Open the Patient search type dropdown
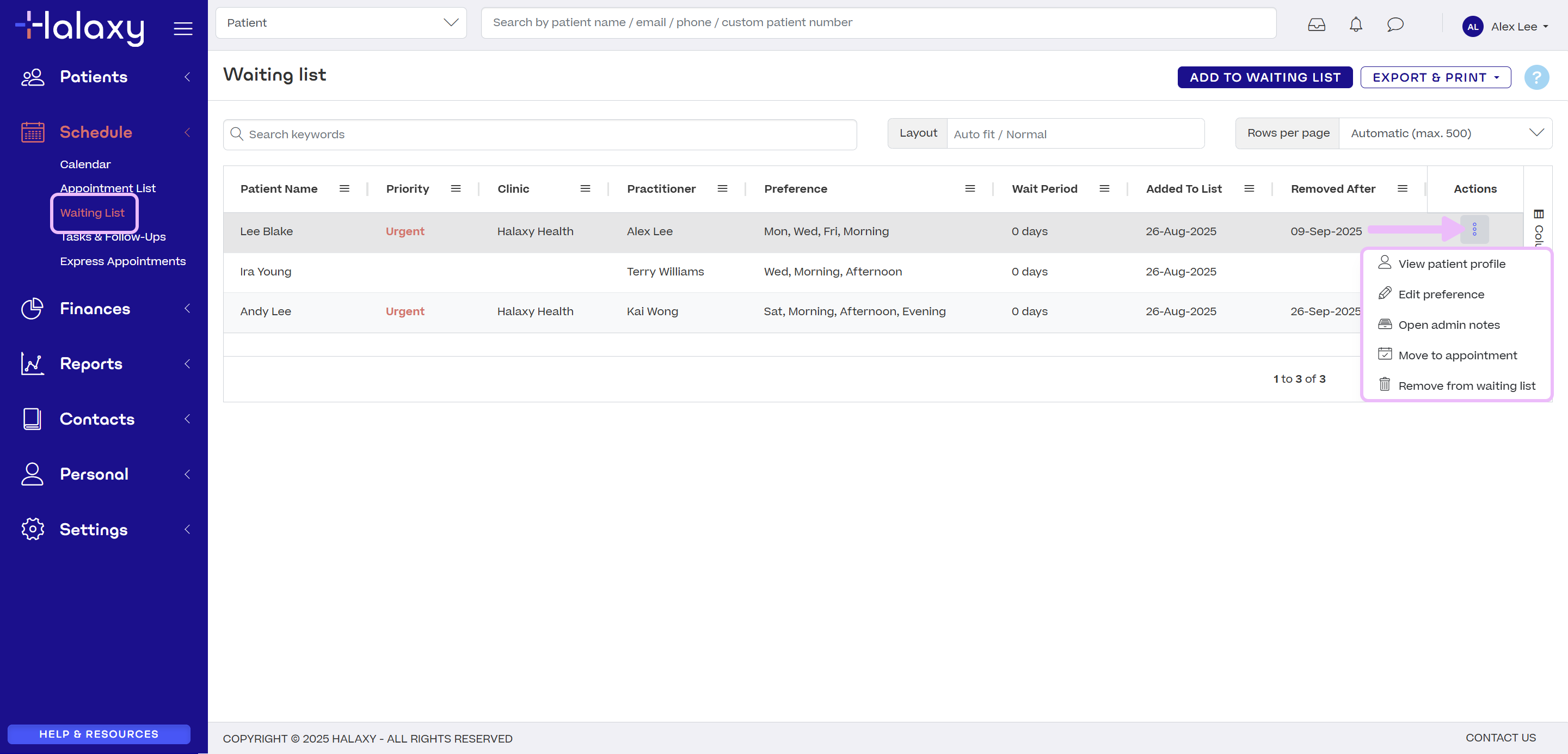This screenshot has height=754, width=1568. [x=341, y=22]
